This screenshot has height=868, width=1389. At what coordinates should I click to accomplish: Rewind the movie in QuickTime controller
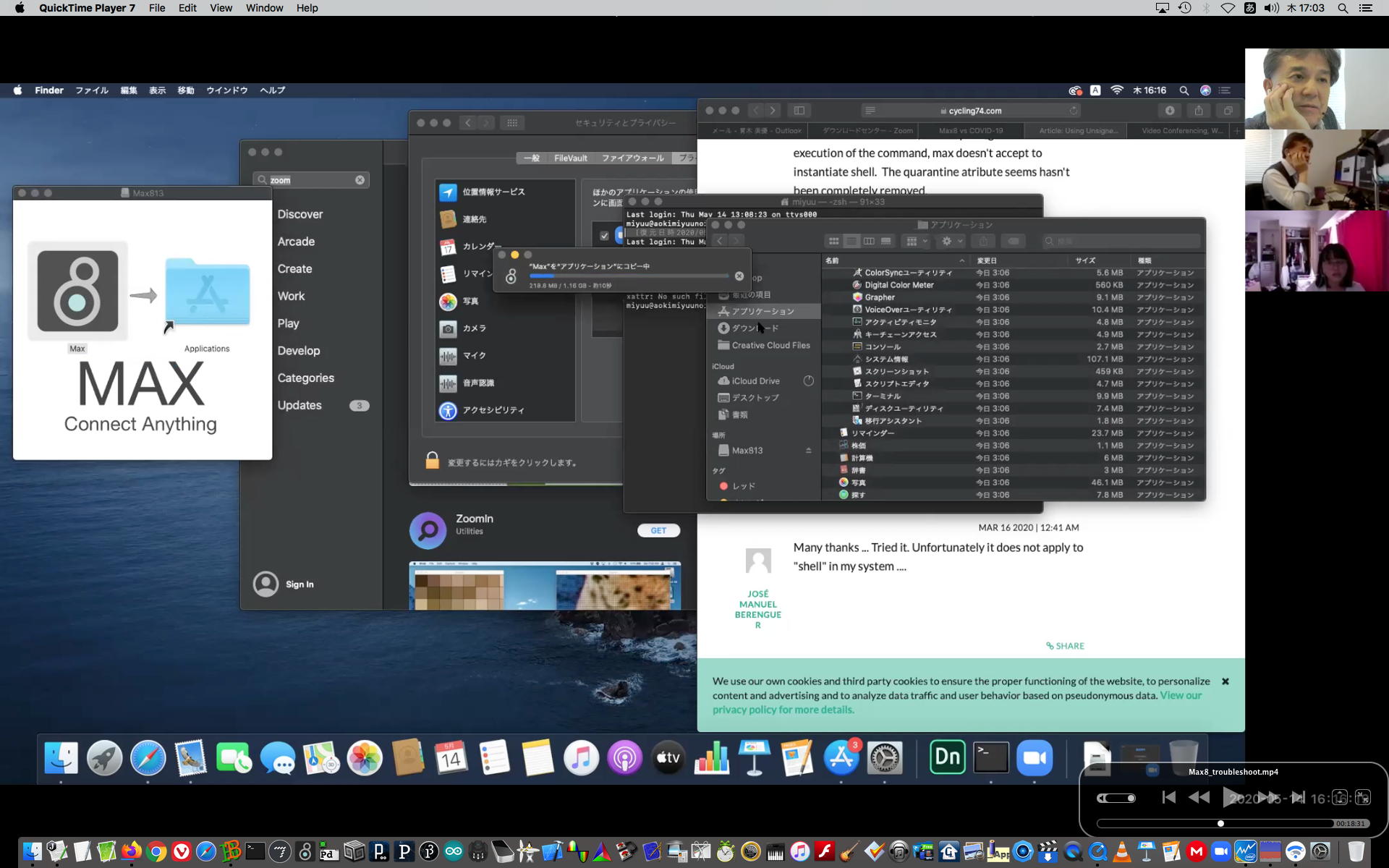point(1199,797)
